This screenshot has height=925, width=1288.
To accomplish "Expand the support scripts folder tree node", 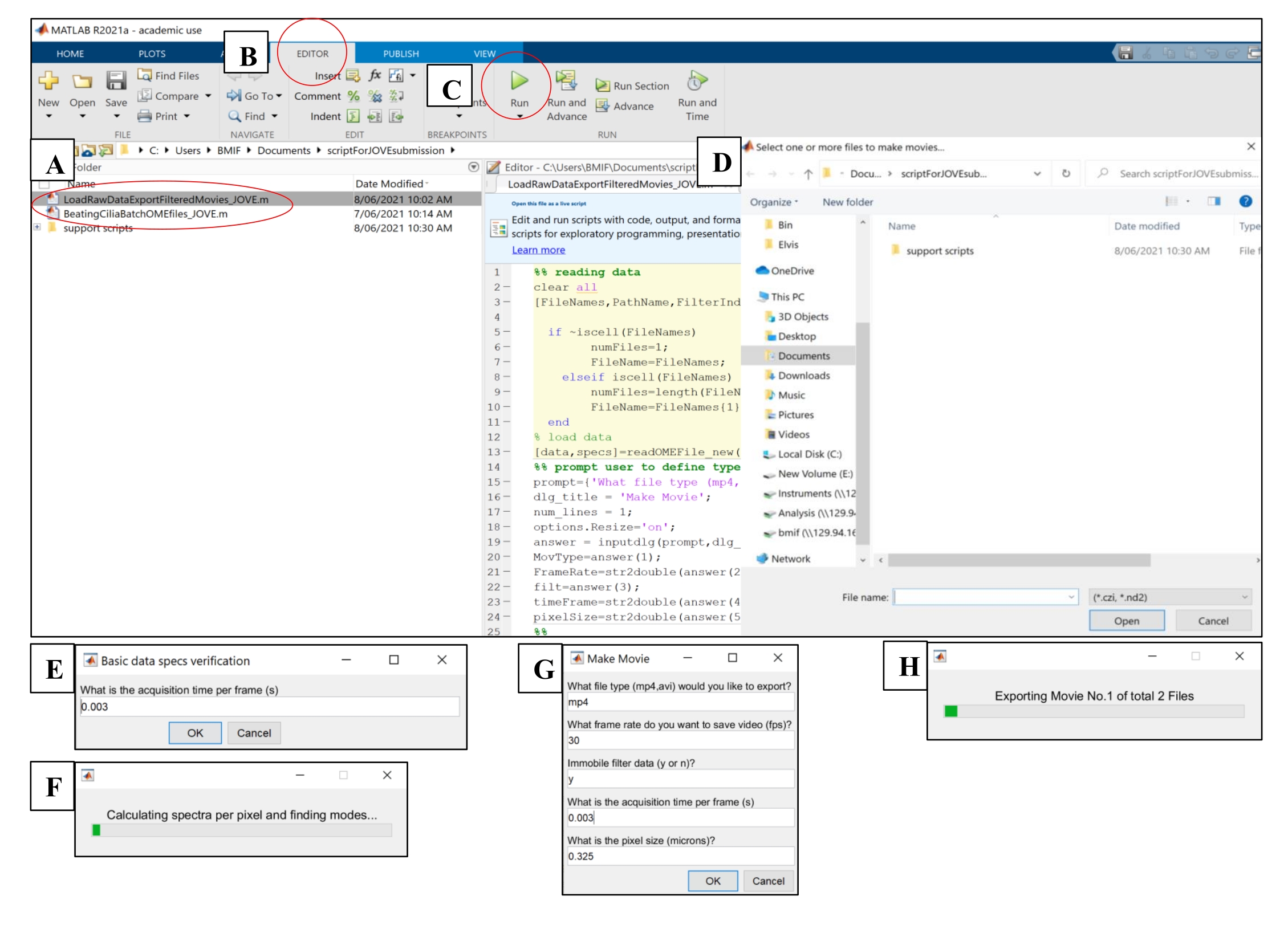I will point(37,227).
